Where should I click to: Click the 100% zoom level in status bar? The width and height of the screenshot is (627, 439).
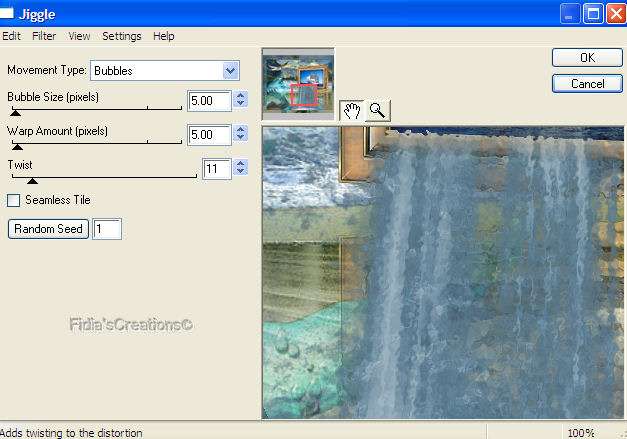click(581, 433)
